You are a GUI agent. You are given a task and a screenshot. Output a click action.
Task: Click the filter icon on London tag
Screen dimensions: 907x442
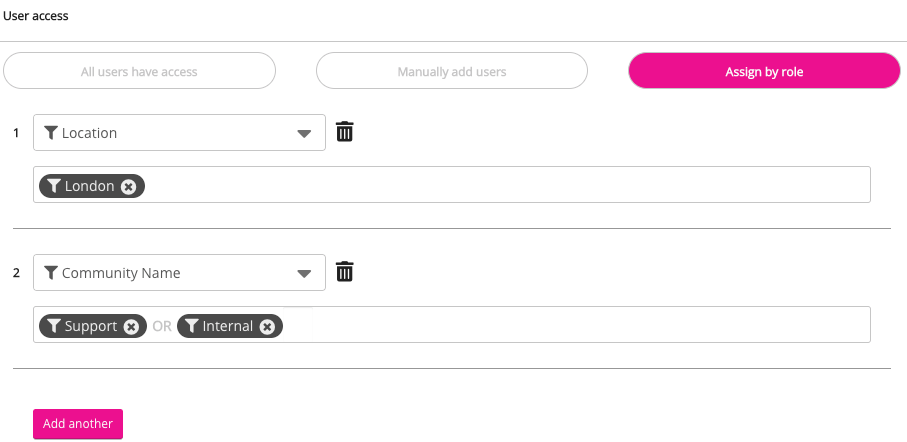[x=54, y=186]
